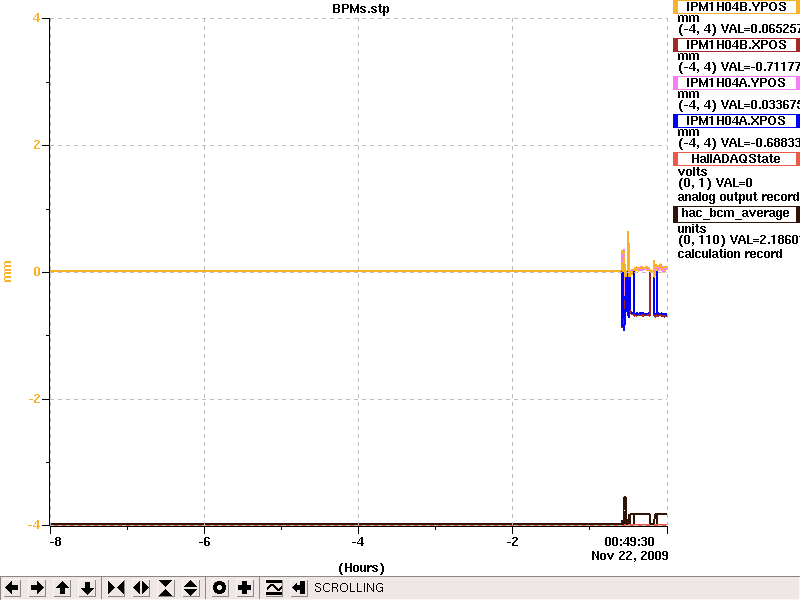Click the -6 tick label on time axis
800x600 pixels.
pos(204,542)
